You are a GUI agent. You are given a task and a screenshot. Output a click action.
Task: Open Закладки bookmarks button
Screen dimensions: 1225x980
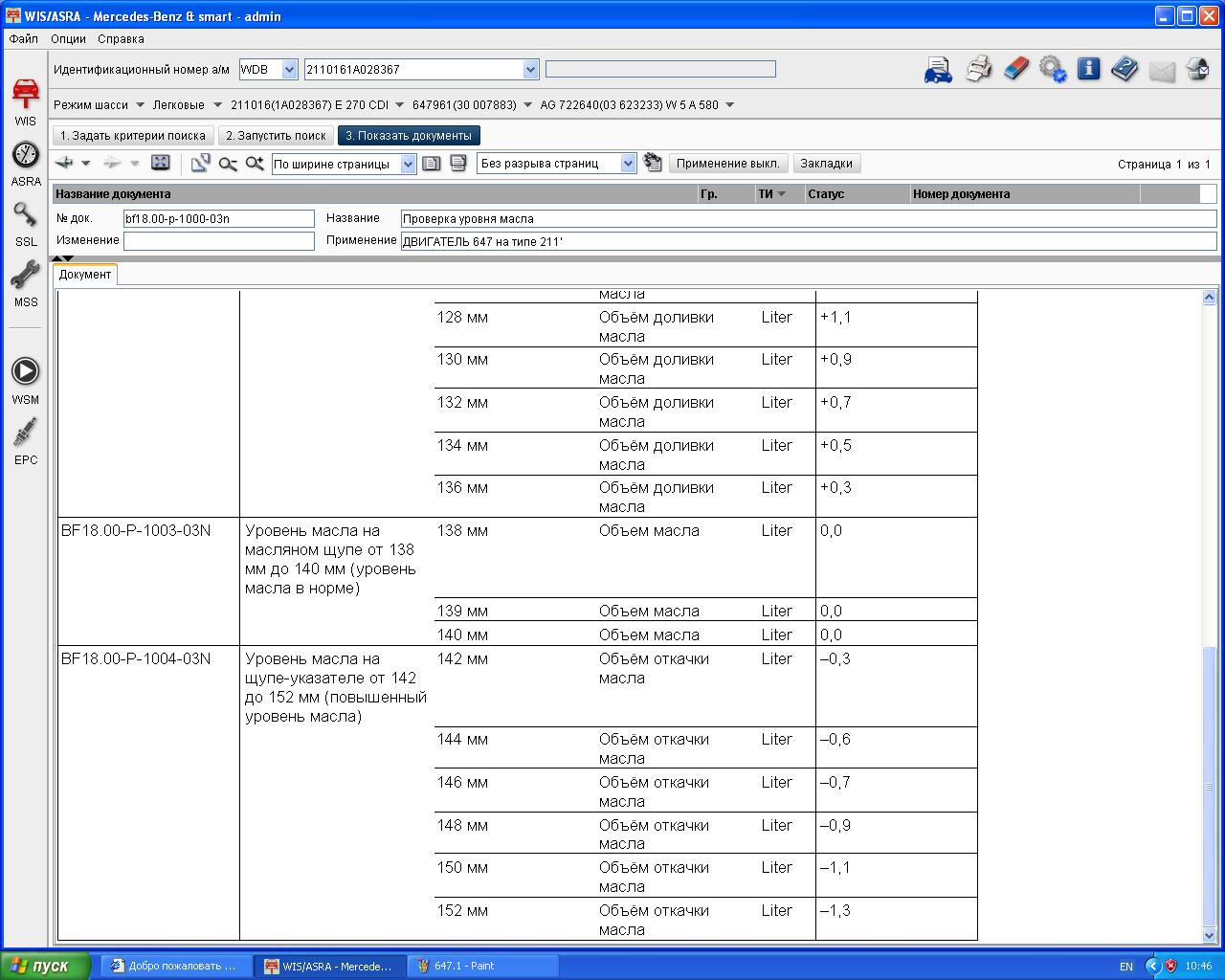[826, 164]
